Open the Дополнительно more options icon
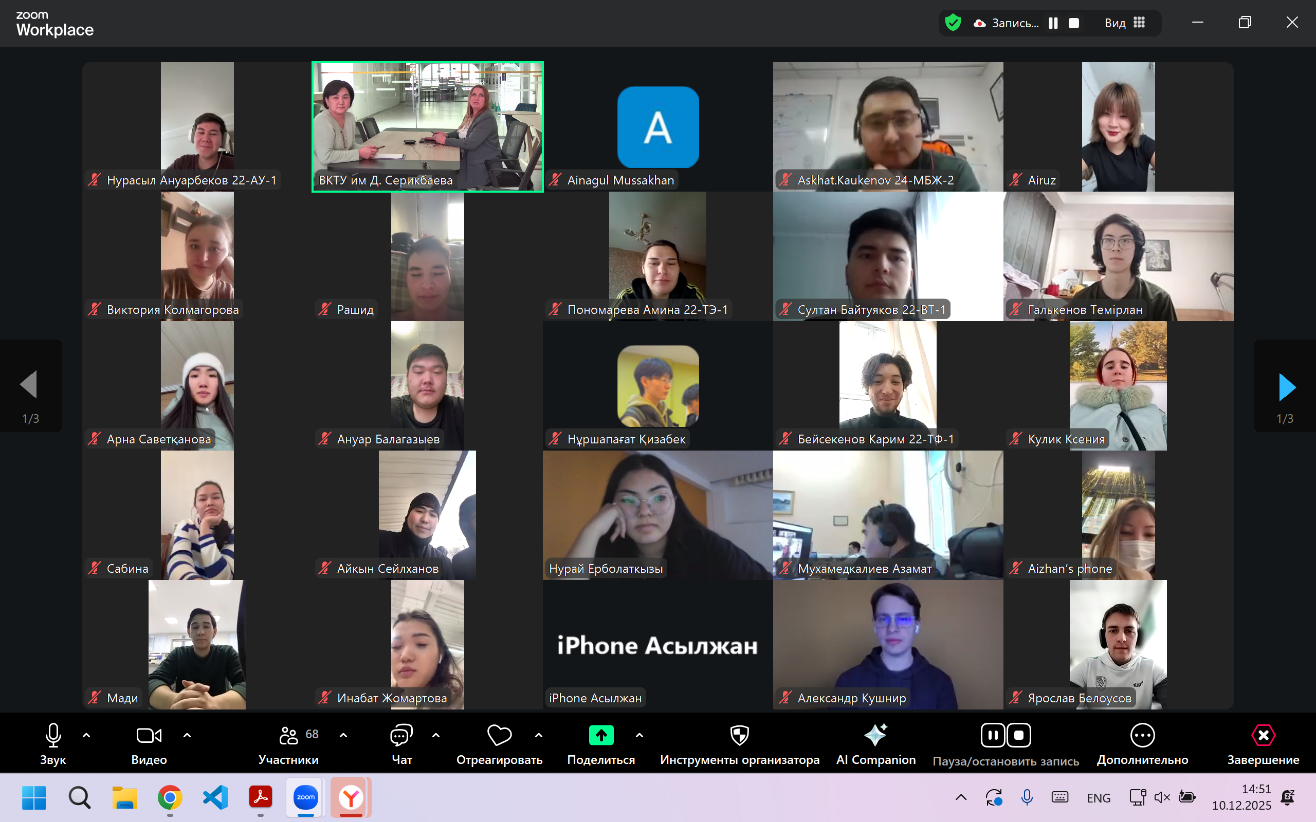1316x822 pixels. click(x=1142, y=736)
